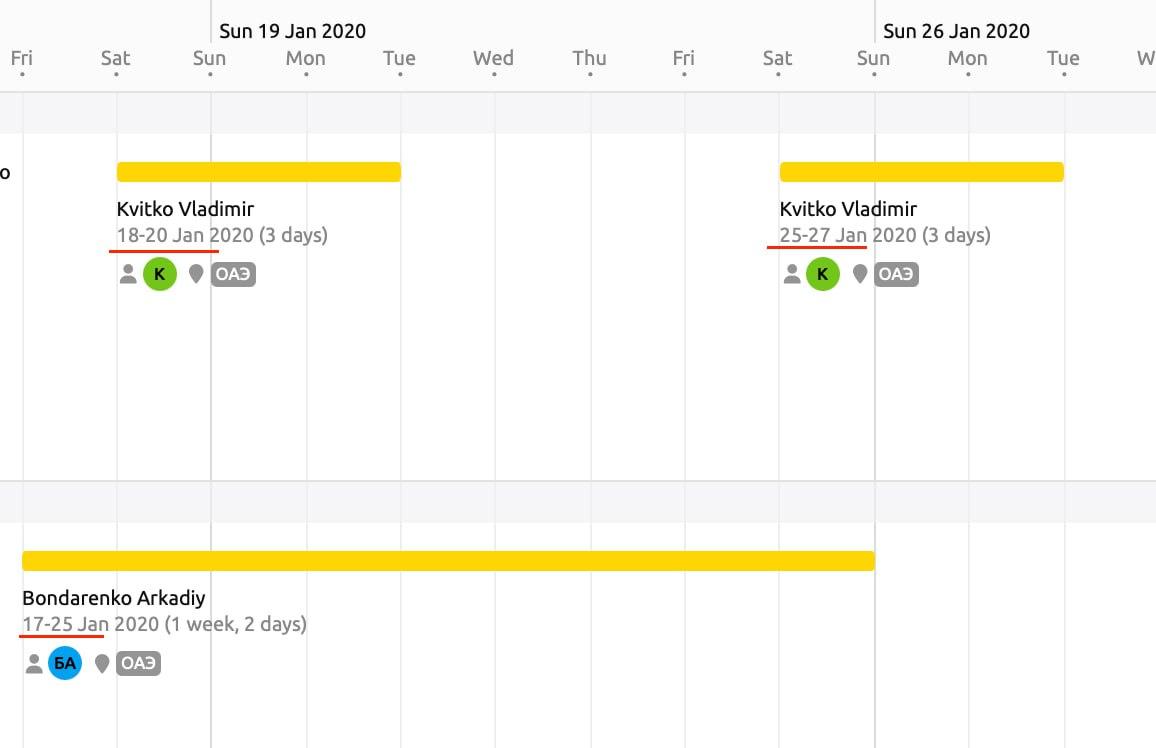Click Bondarenko Arkadiy's long yellow timeline bar
Image resolution: width=1156 pixels, height=748 pixels.
tap(448, 561)
